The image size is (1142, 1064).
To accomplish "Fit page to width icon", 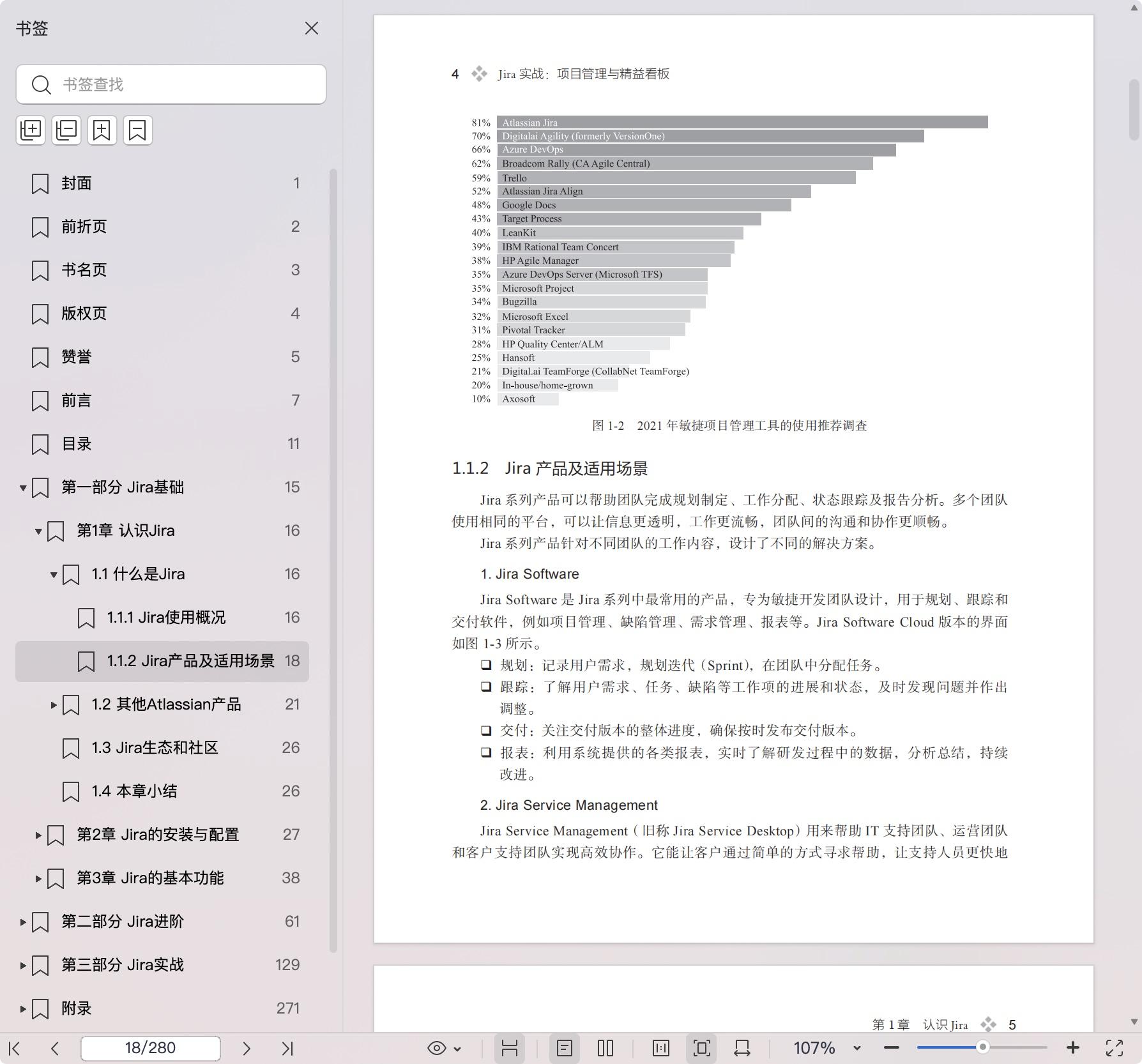I will (742, 1048).
